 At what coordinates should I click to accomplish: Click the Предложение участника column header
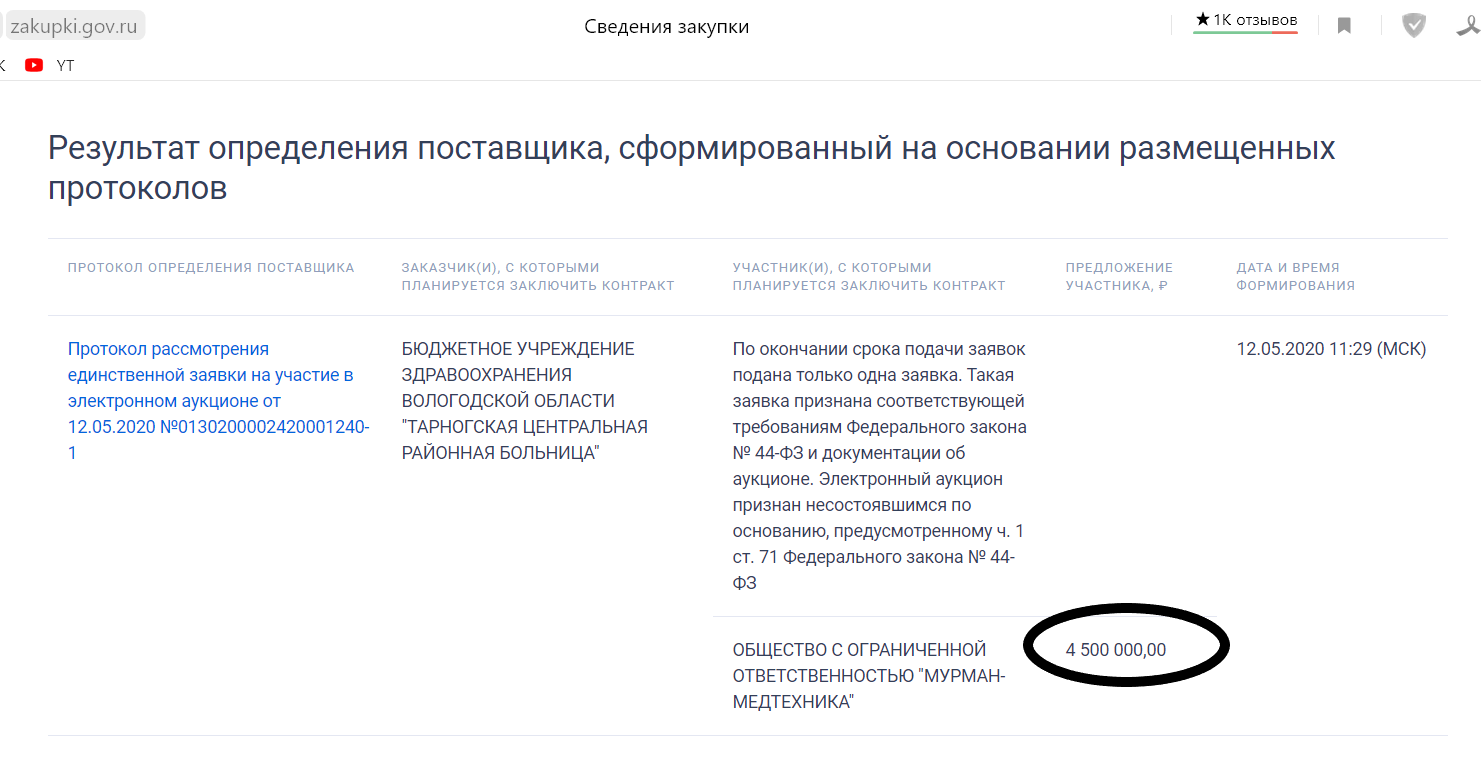pyautogui.click(x=1119, y=276)
